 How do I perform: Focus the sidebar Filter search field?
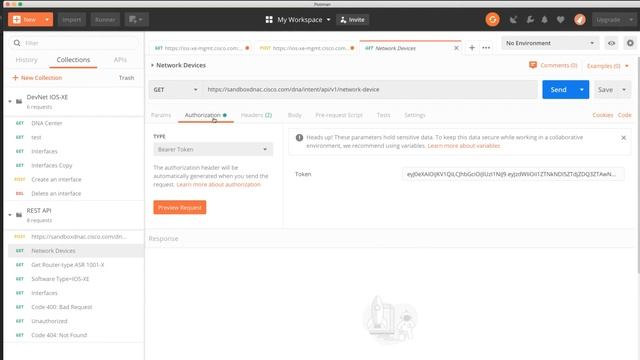pyautogui.click(x=73, y=43)
